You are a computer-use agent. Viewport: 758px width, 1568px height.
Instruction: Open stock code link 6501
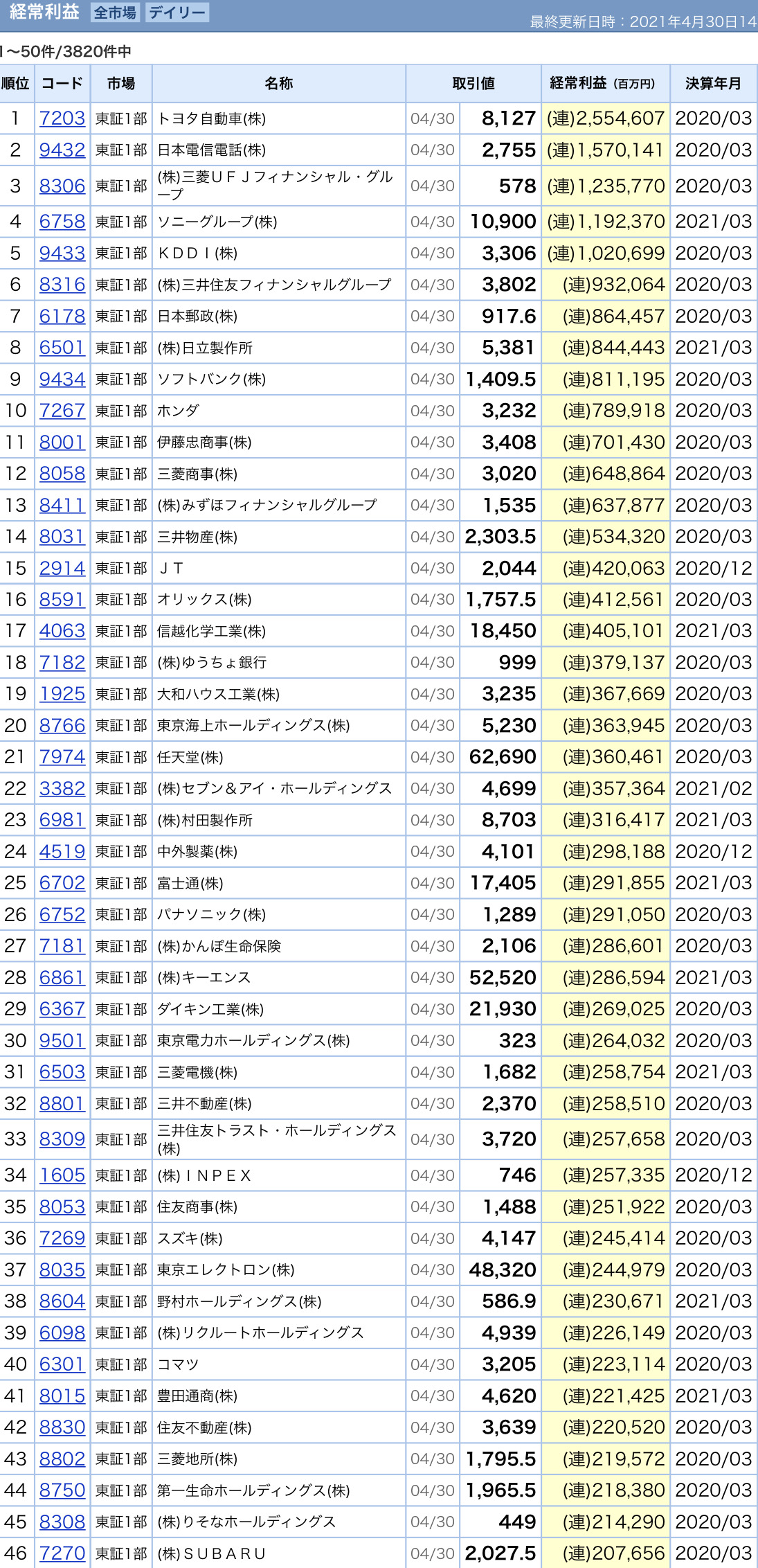[62, 348]
